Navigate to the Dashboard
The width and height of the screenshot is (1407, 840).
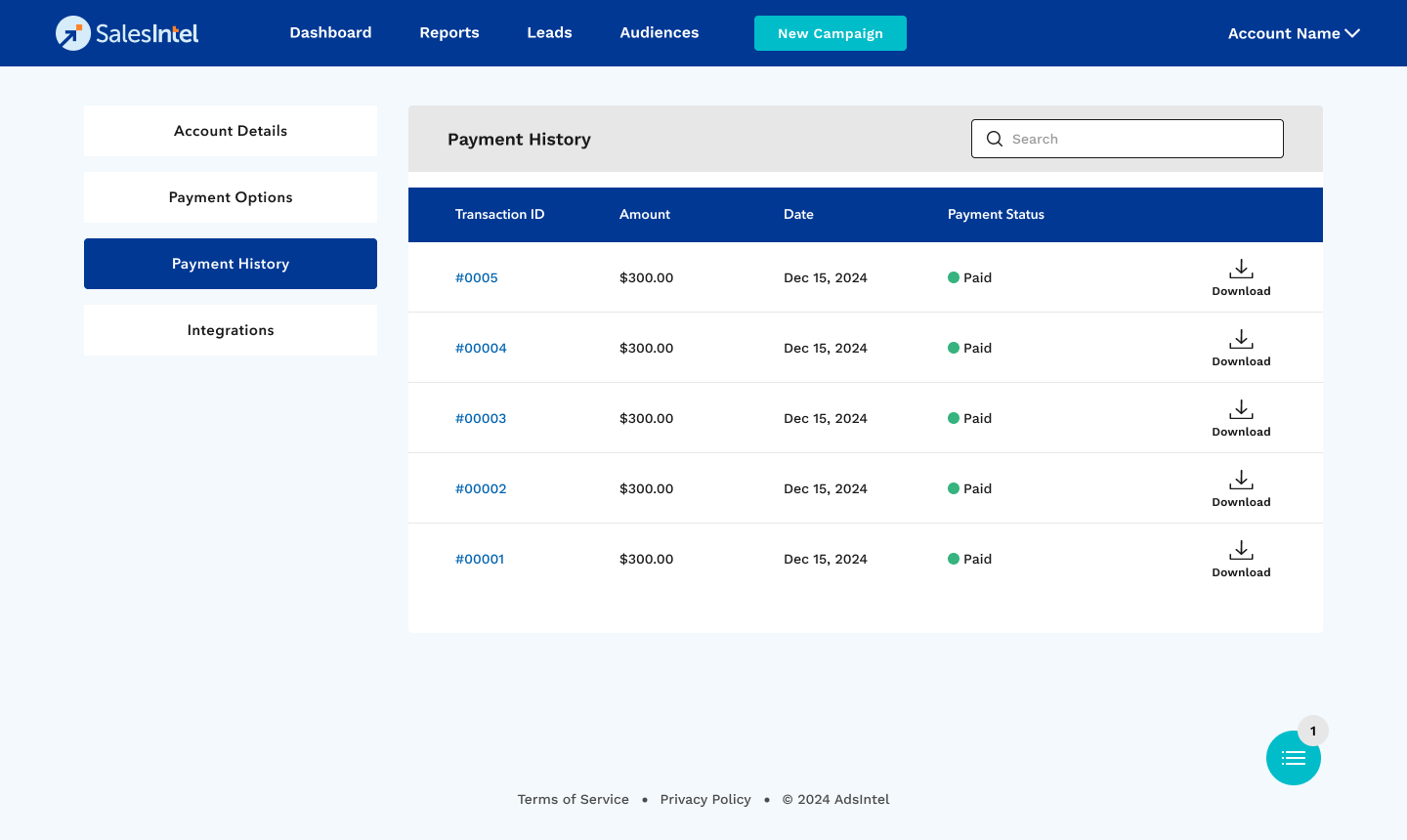click(x=330, y=33)
